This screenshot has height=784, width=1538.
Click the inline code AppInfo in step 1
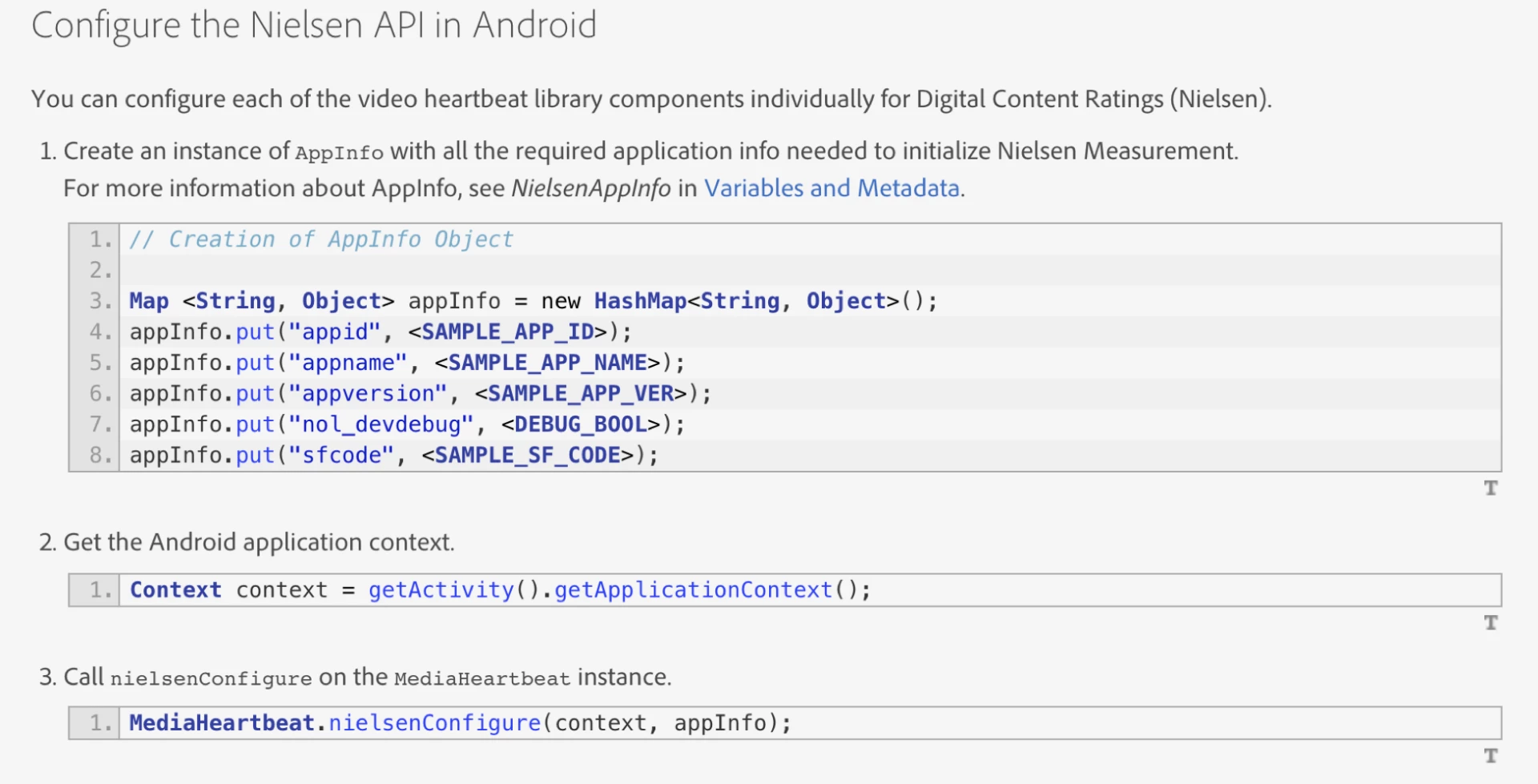pos(340,152)
